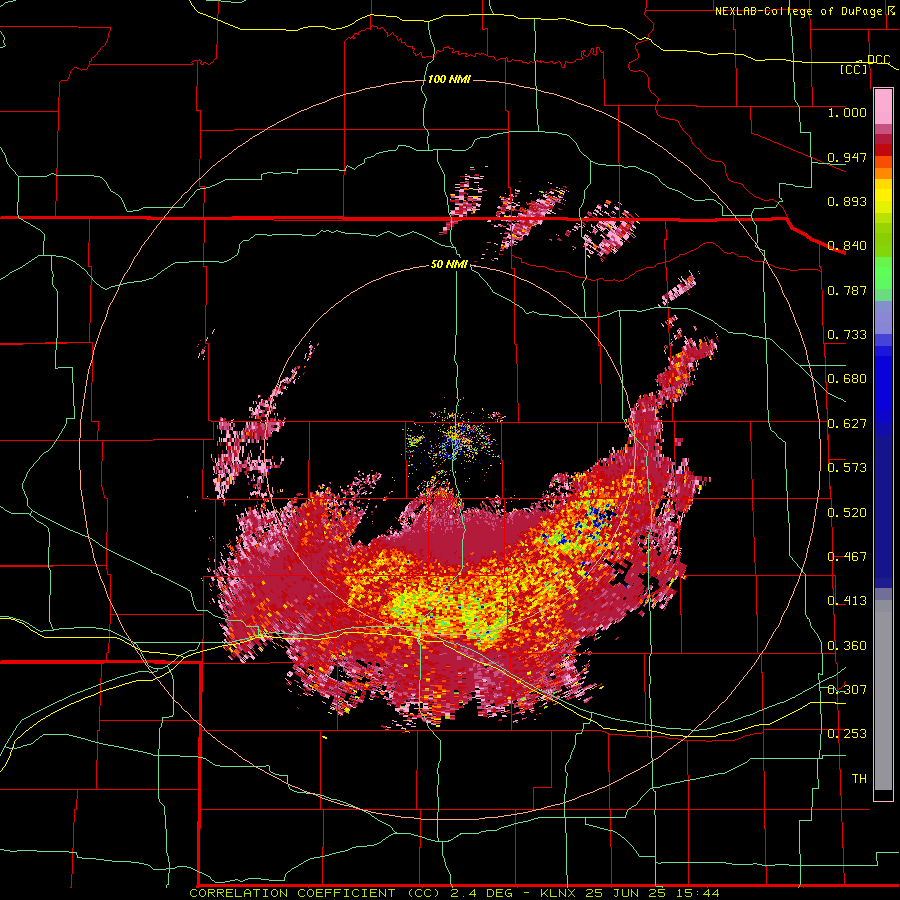The width and height of the screenshot is (900, 900).
Task: Click the DCC legend label
Action: pos(878,60)
